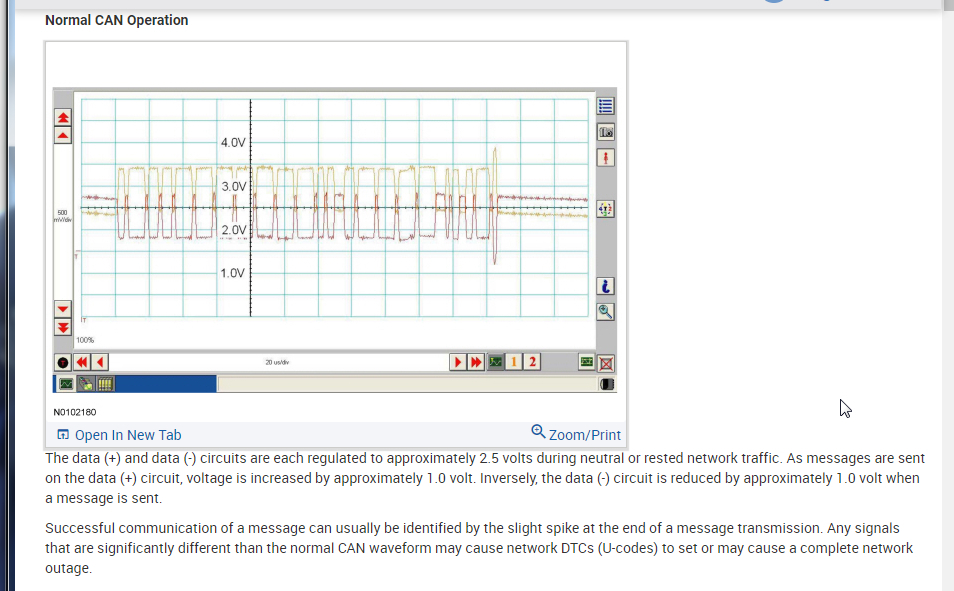The width and height of the screenshot is (954, 591).
Task: Click the double red left rewind arrow
Action: [82, 363]
